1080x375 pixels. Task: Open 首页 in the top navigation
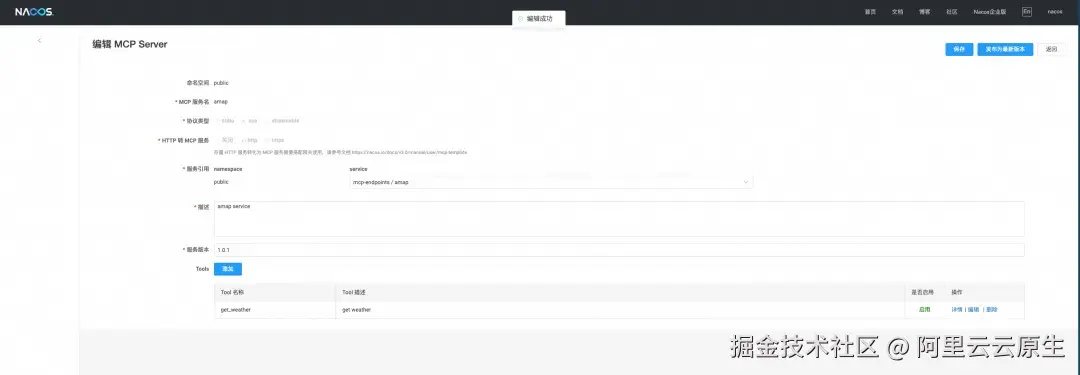click(x=870, y=12)
